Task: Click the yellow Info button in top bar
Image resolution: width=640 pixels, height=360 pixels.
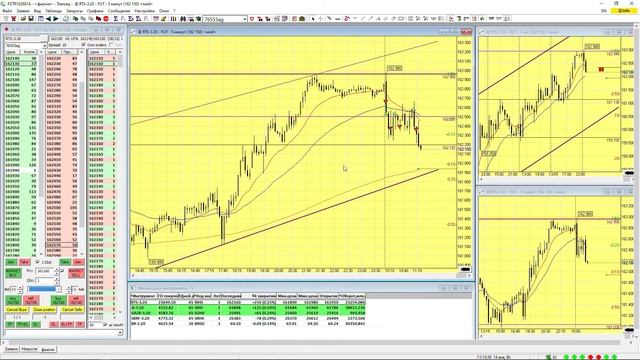Action: [624, 11]
